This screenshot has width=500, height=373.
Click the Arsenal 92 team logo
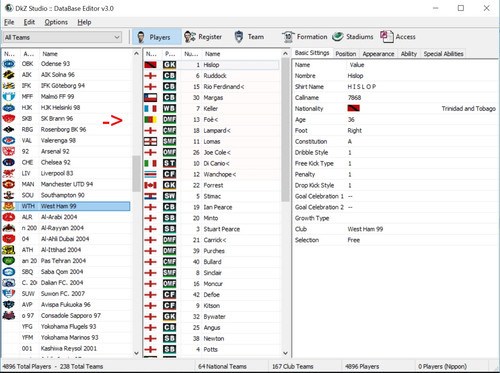pos(9,151)
